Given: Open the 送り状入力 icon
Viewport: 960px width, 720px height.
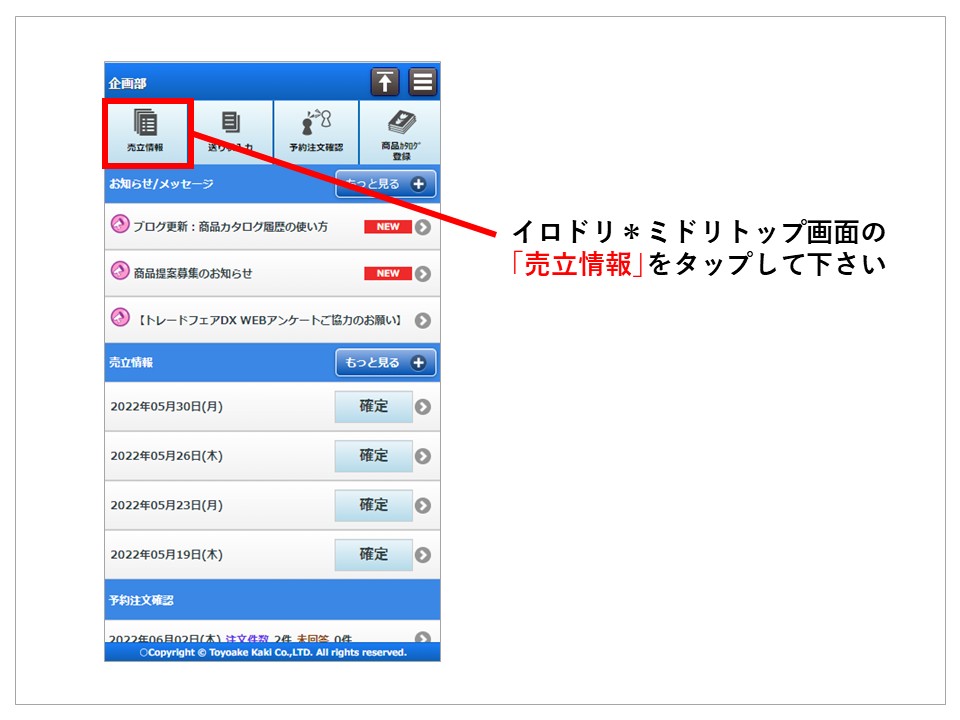Looking at the screenshot, I should [231, 132].
